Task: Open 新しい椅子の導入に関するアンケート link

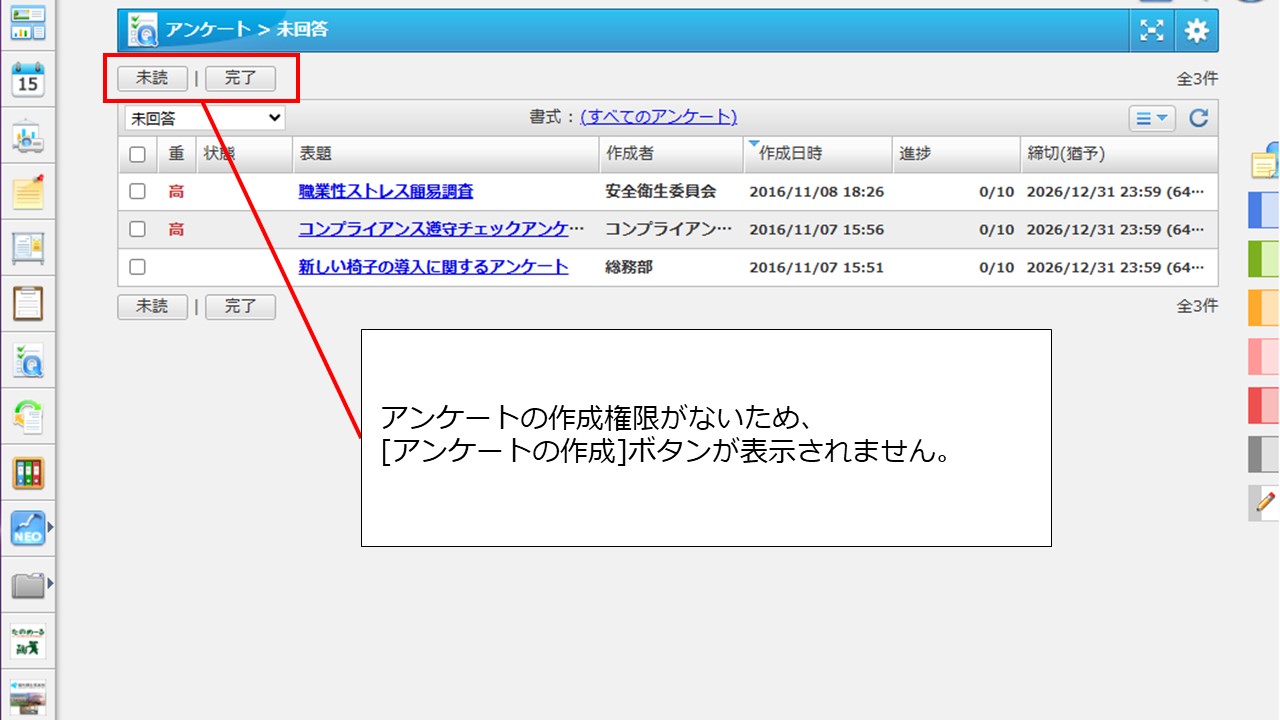Action: tap(433, 267)
